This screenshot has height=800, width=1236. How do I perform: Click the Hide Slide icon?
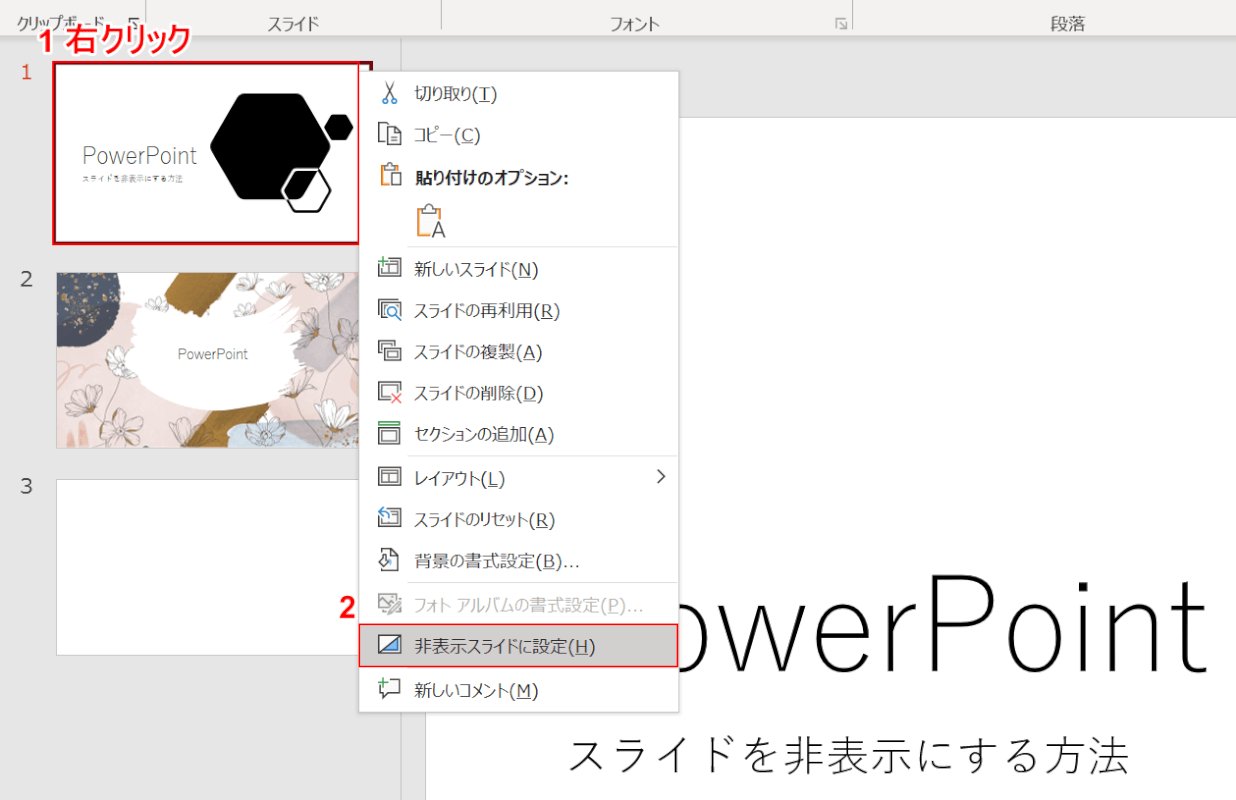(x=389, y=646)
